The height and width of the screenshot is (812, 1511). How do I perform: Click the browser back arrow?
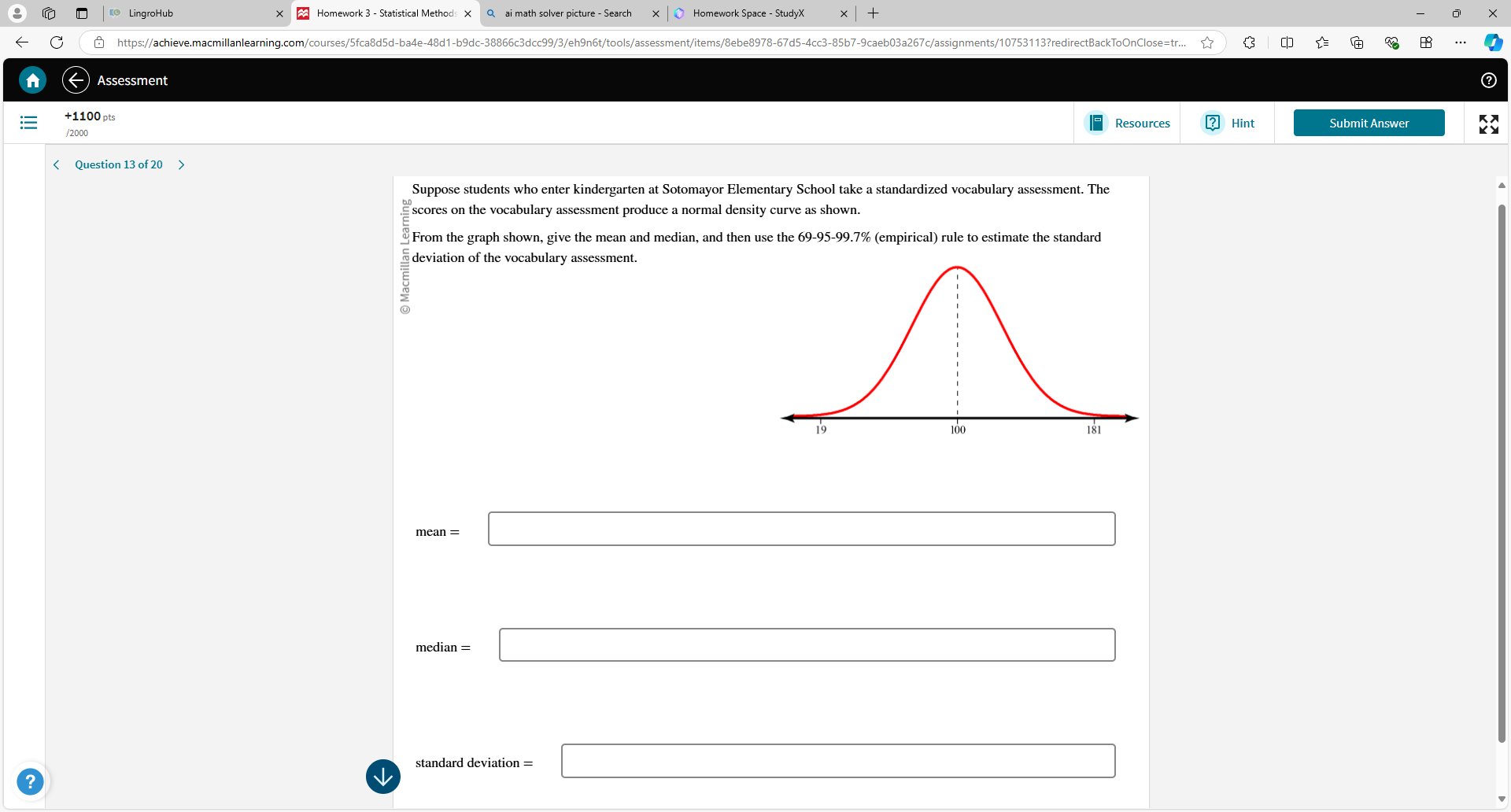coord(22,42)
